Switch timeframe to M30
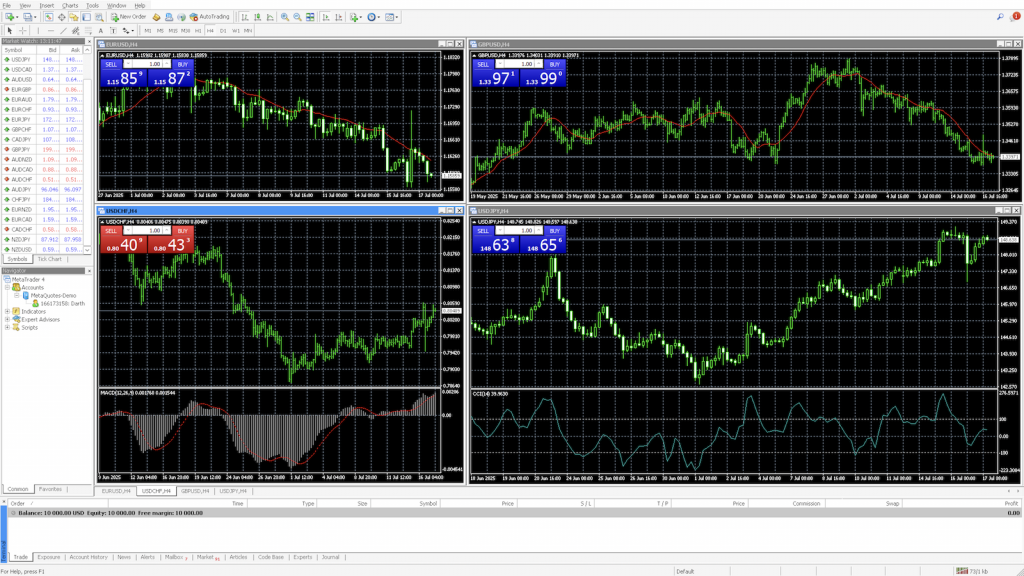Screen dimensions: 1024x576 pos(185,31)
